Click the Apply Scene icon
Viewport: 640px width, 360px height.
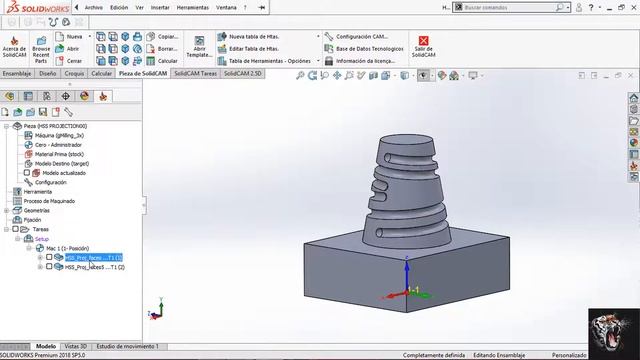(x=454, y=76)
